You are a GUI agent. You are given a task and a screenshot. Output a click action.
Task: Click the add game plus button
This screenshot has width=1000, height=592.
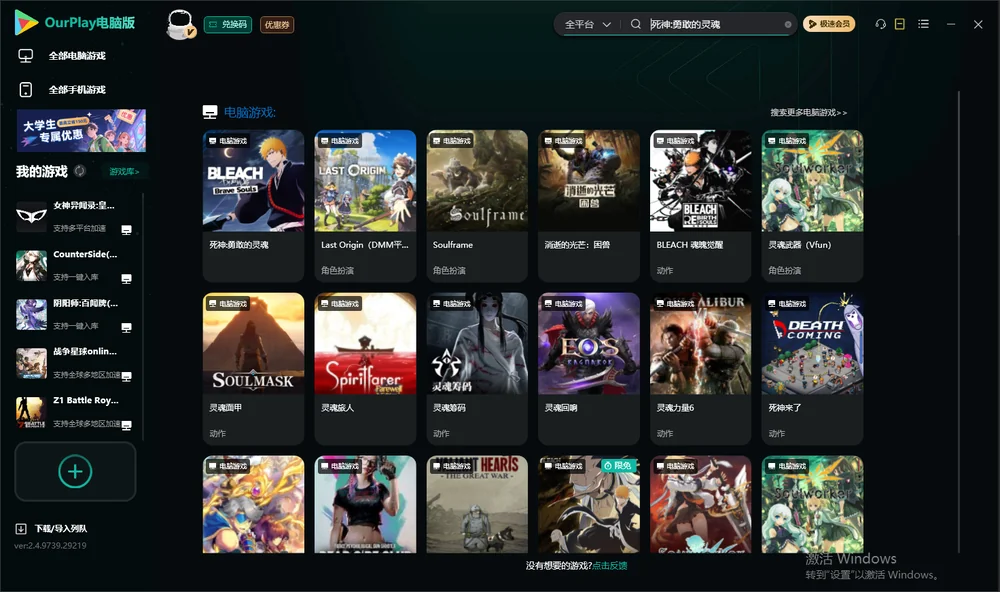[x=75, y=471]
